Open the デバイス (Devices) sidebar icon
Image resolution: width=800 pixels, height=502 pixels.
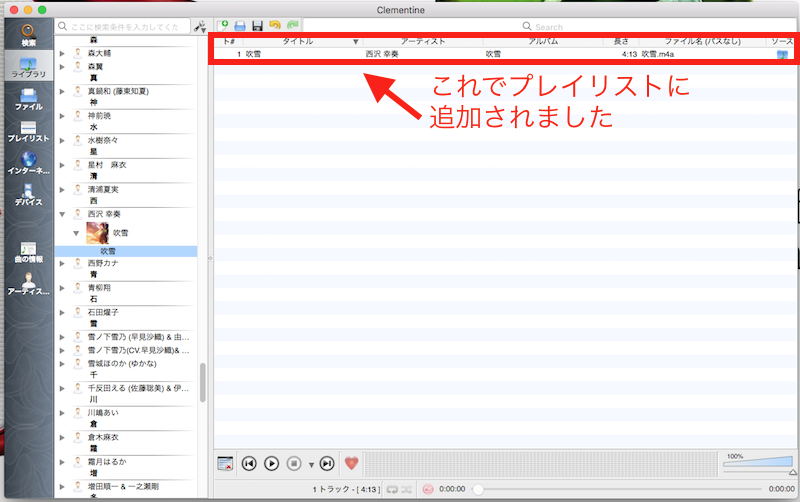pos(28,195)
